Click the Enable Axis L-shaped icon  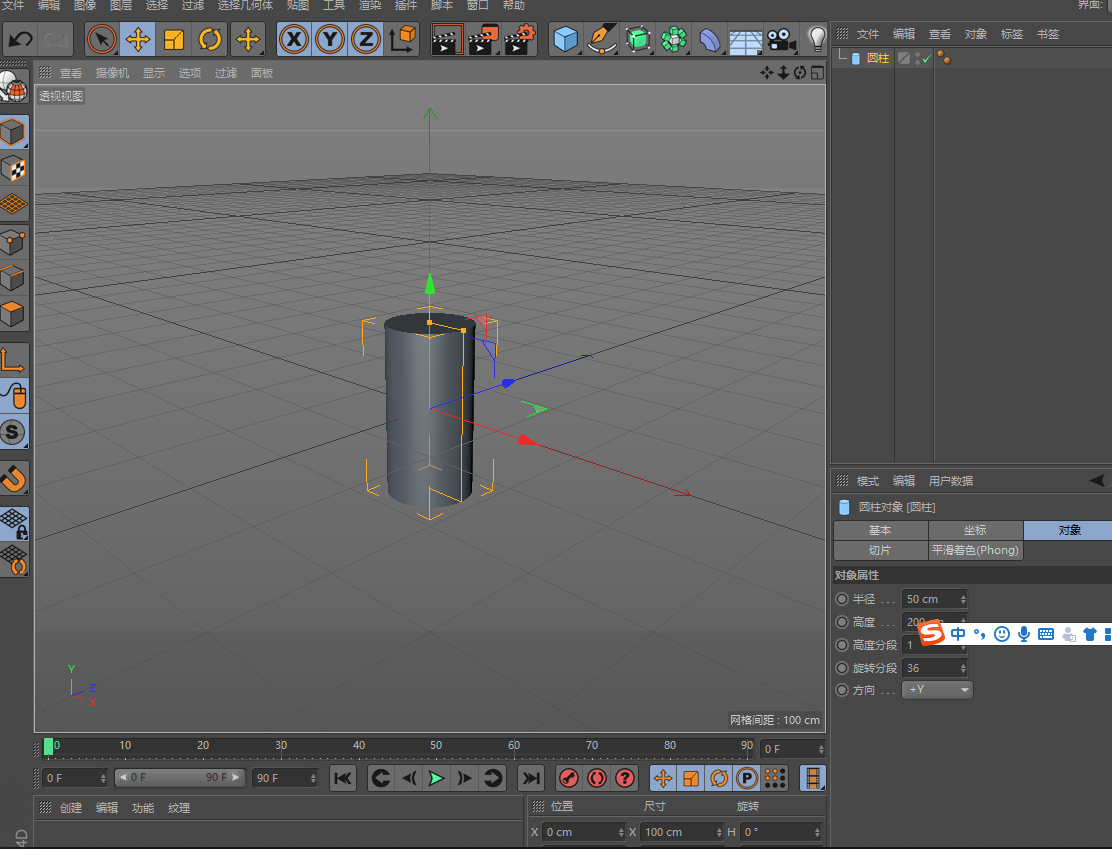coord(13,360)
